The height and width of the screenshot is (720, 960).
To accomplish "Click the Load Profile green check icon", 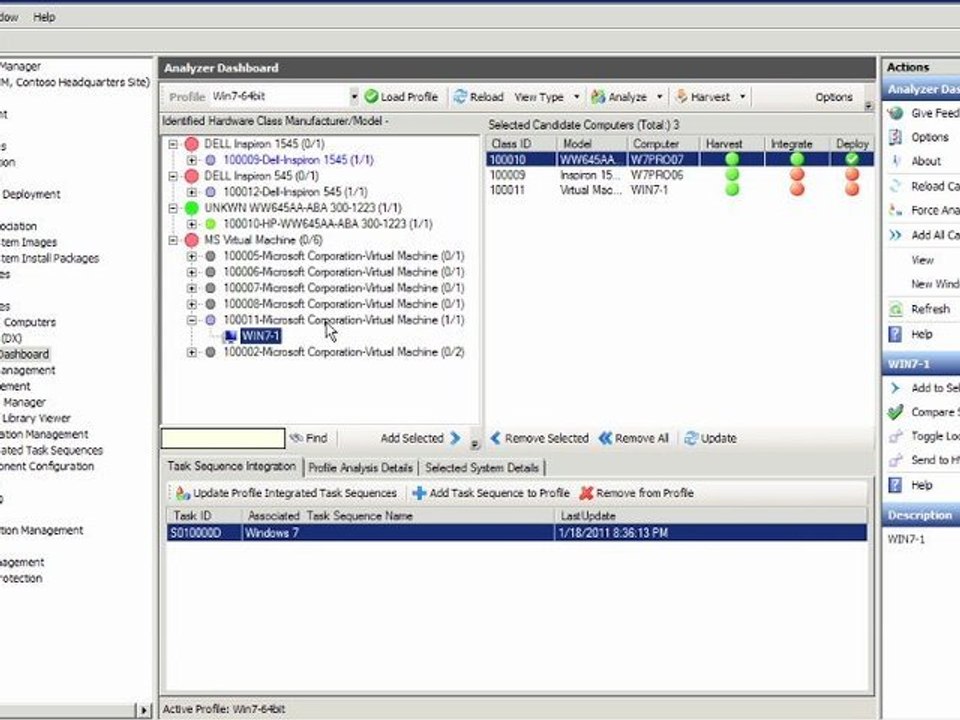I will (x=371, y=97).
